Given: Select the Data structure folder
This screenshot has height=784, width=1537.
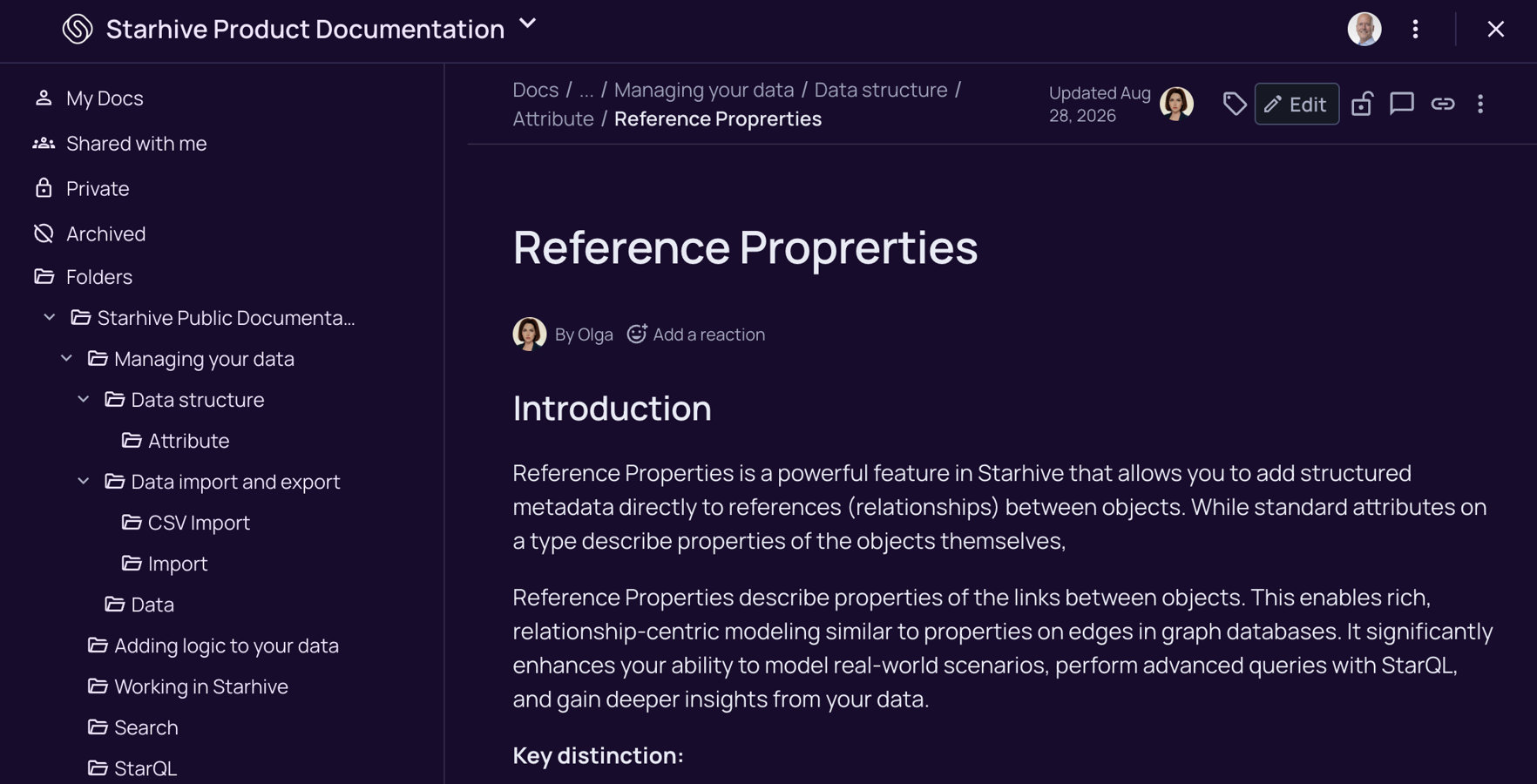Looking at the screenshot, I should click(x=197, y=400).
